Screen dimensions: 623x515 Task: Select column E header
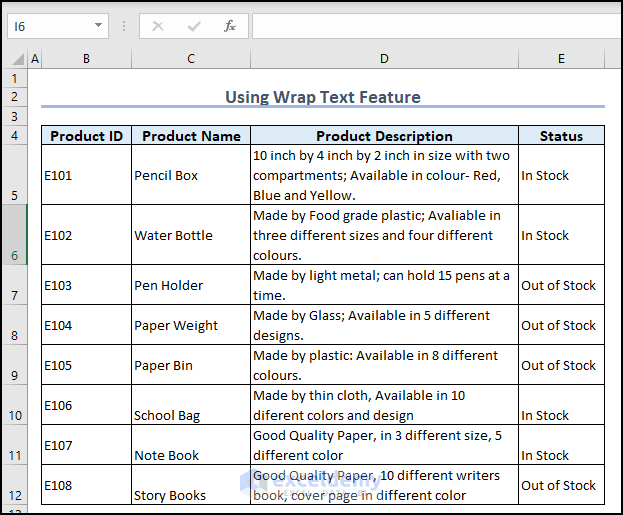tap(561, 59)
